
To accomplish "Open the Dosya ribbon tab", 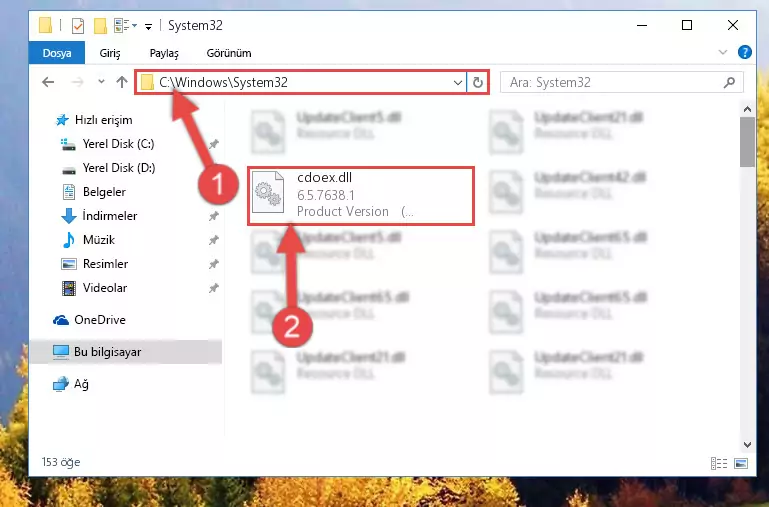I will (56, 53).
